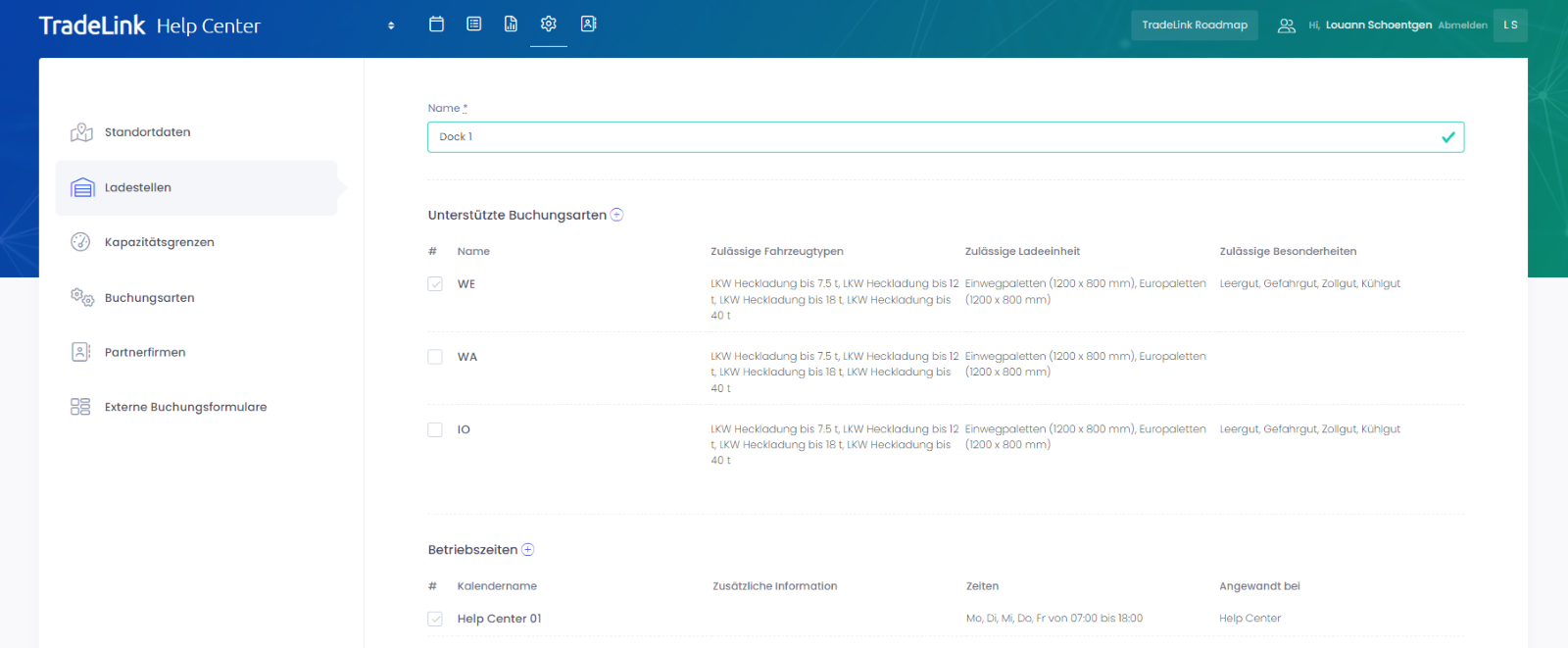Expand Betriebszeiten with plus icon
The image size is (1568, 648).
tap(528, 550)
